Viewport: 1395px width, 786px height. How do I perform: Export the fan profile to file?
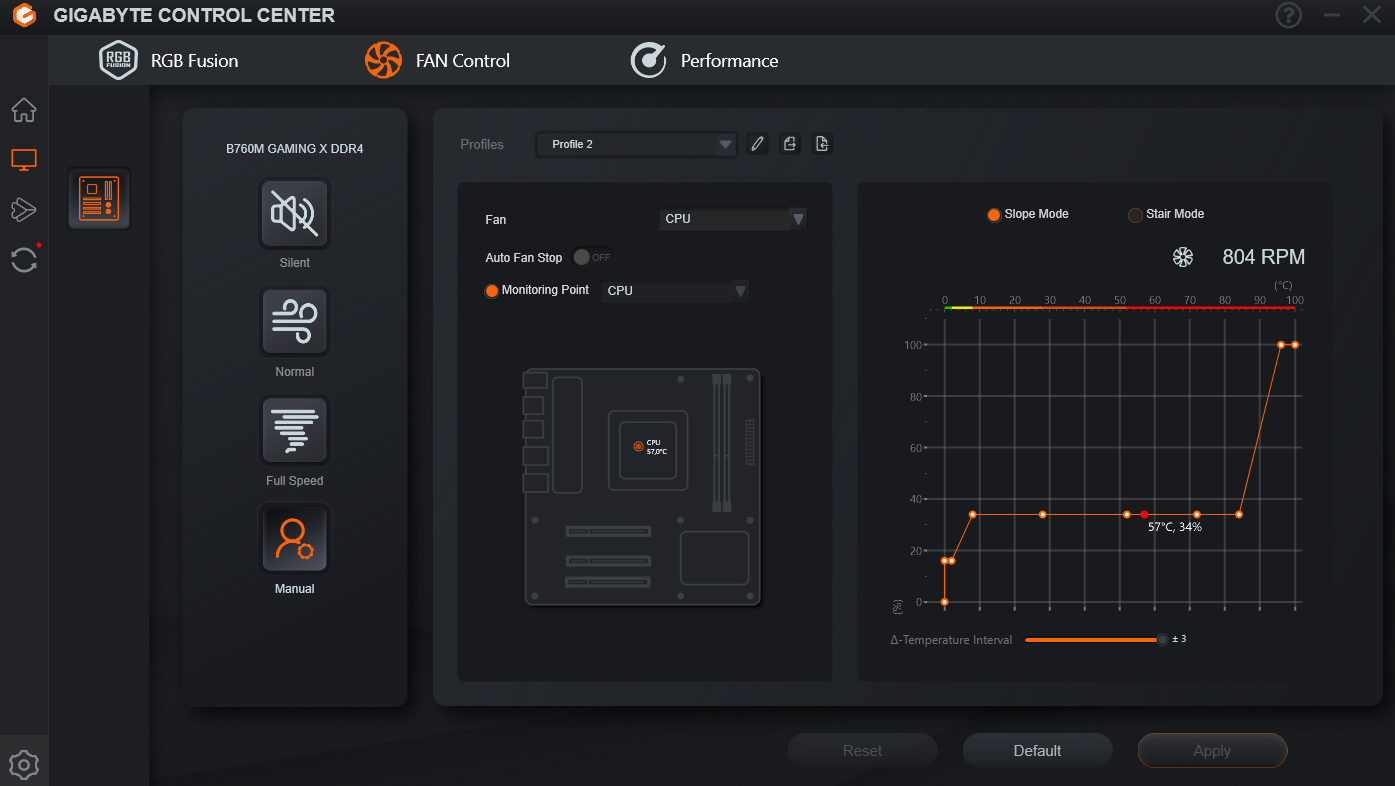point(790,144)
